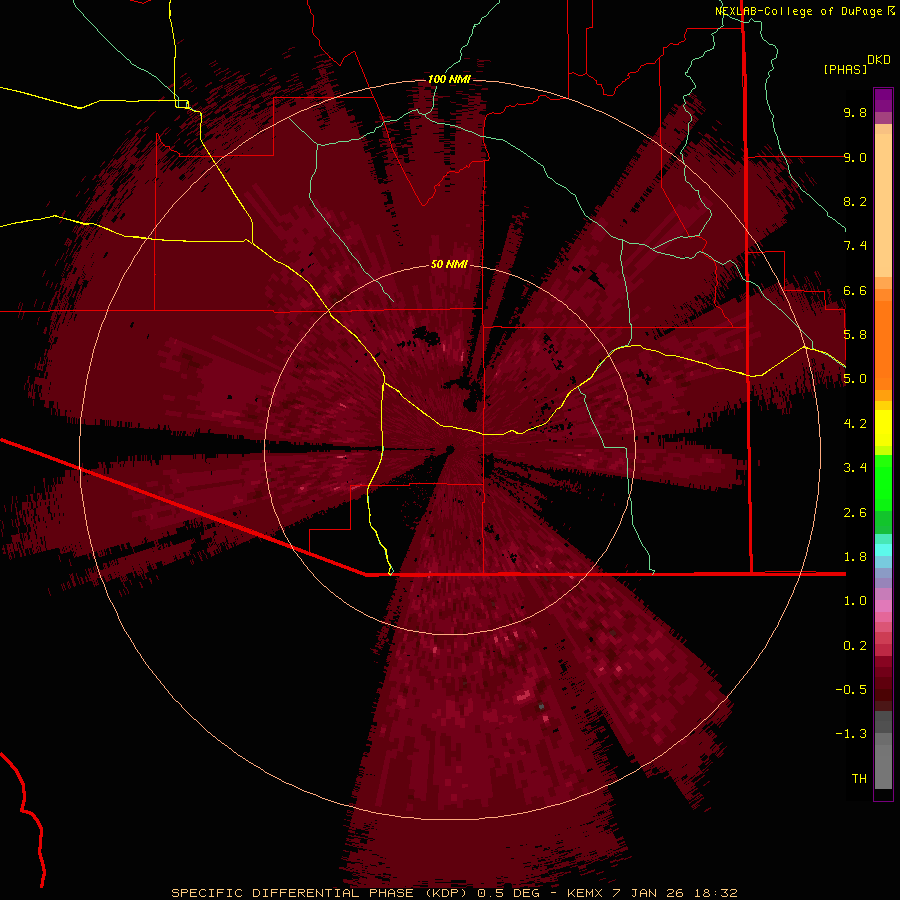900x900 pixels.
Task: Click the radar site center point
Action: 450,449
